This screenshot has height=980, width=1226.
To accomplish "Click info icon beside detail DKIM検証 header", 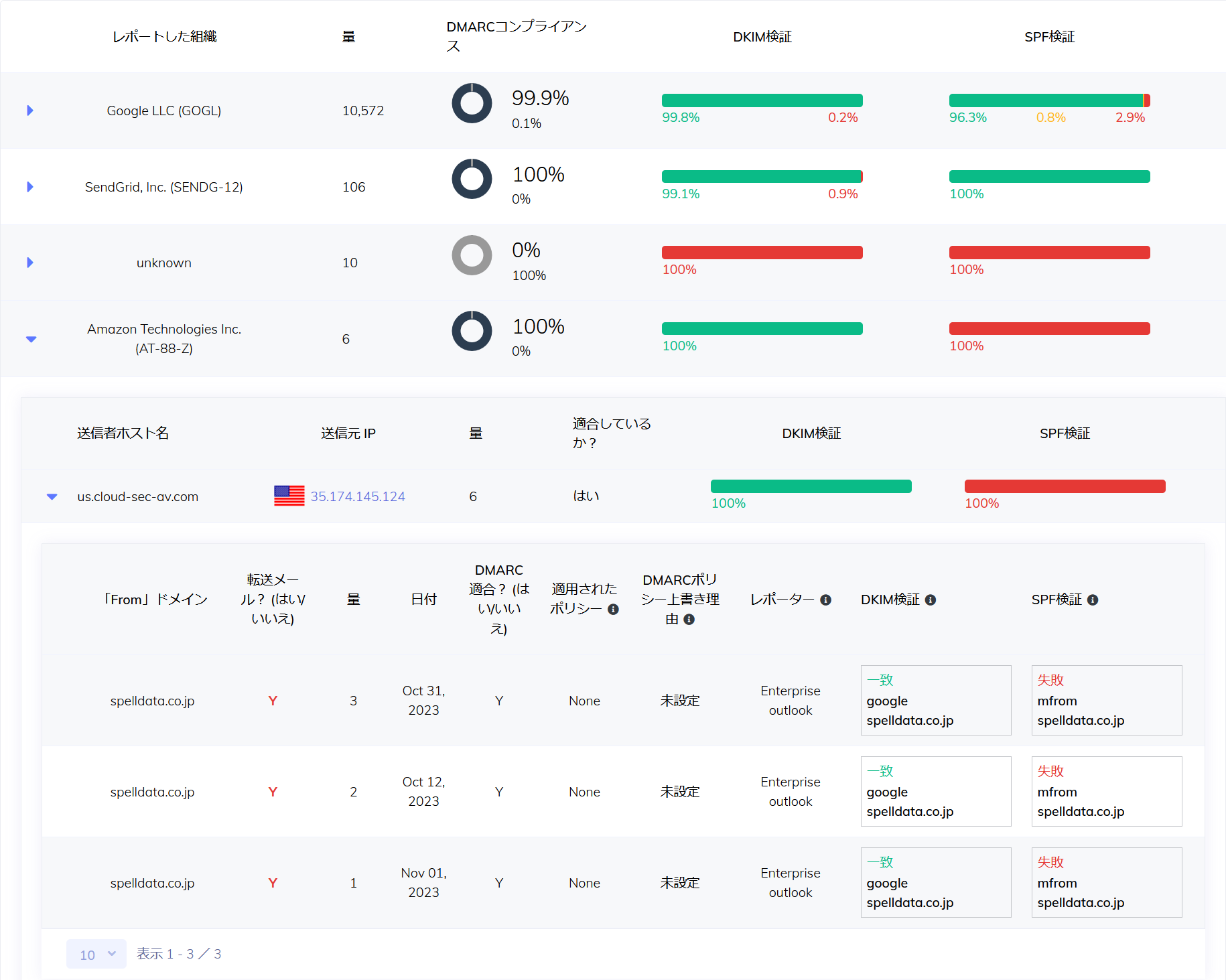I will (931, 600).
